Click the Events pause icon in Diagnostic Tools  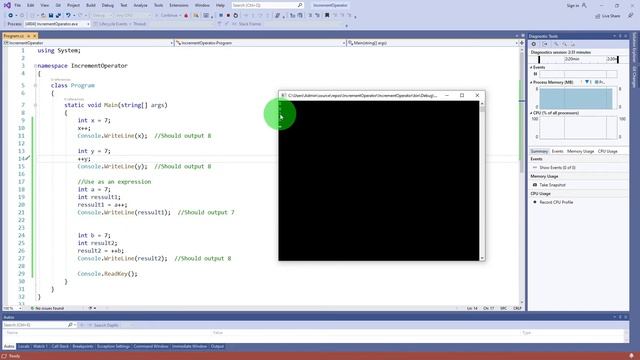point(535,74)
